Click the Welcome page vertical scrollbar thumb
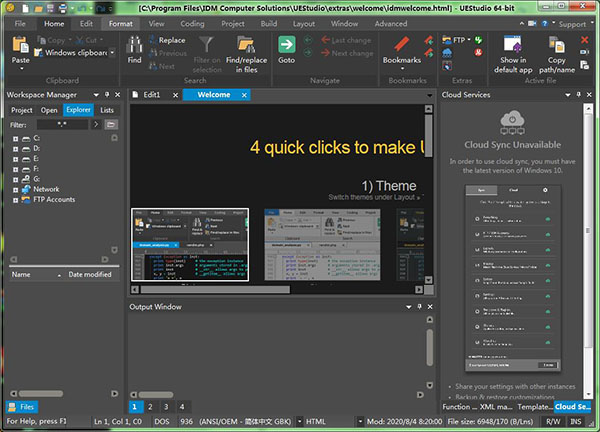Image resolution: width=600 pixels, height=432 pixels. pyautogui.click(x=429, y=135)
